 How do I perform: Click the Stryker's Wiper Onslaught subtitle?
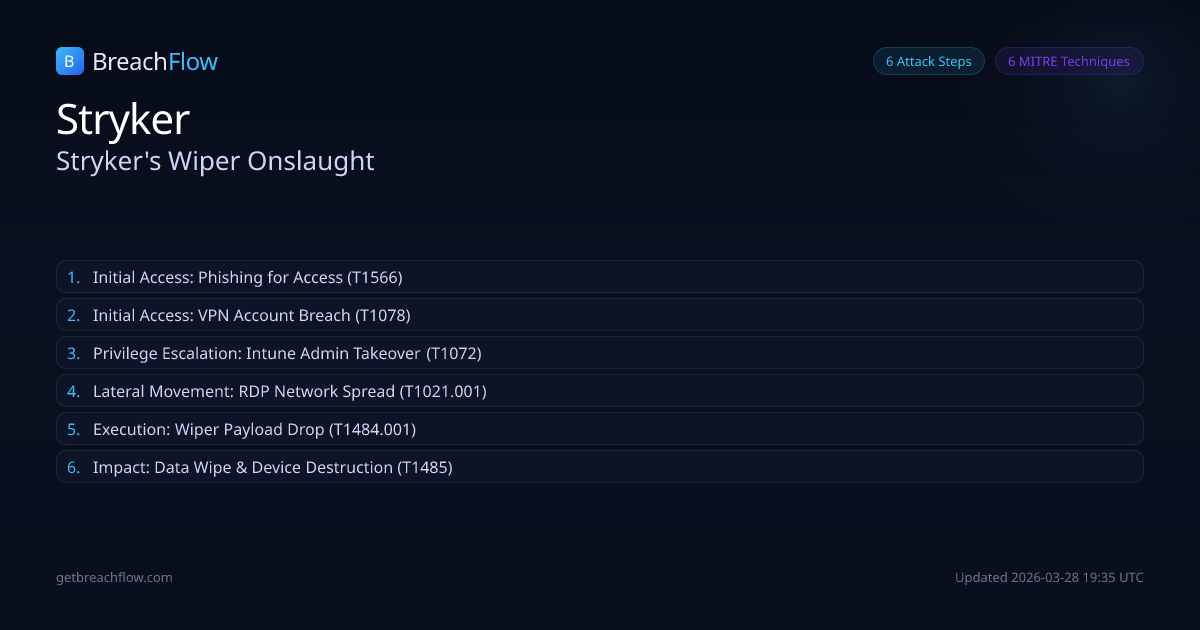pos(215,160)
